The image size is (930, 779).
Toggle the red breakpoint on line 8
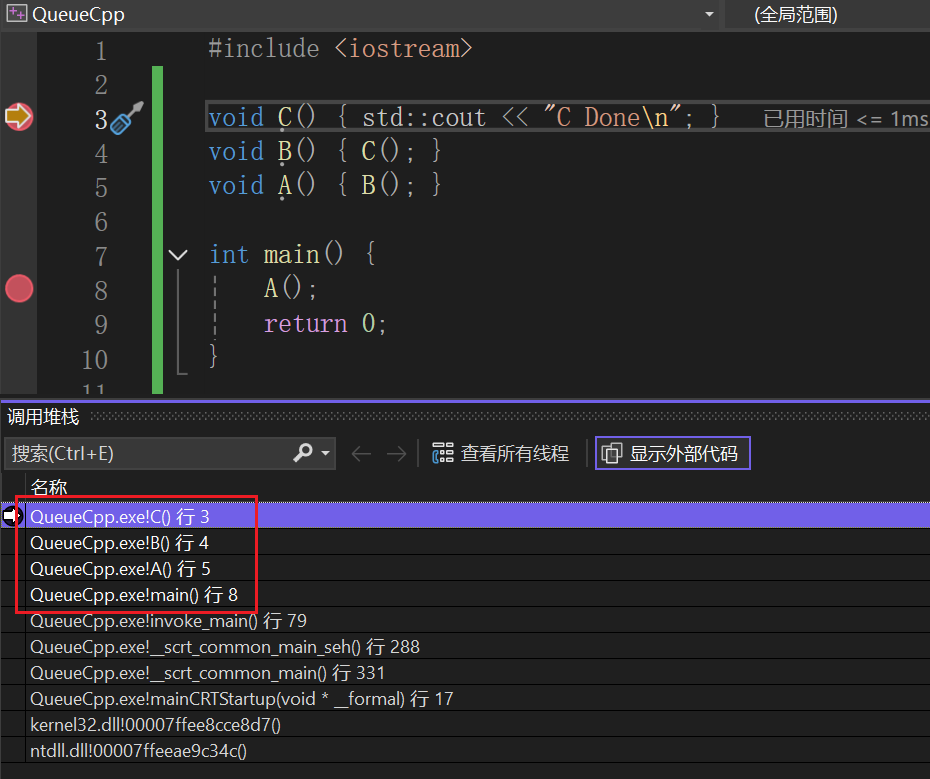click(x=19, y=289)
